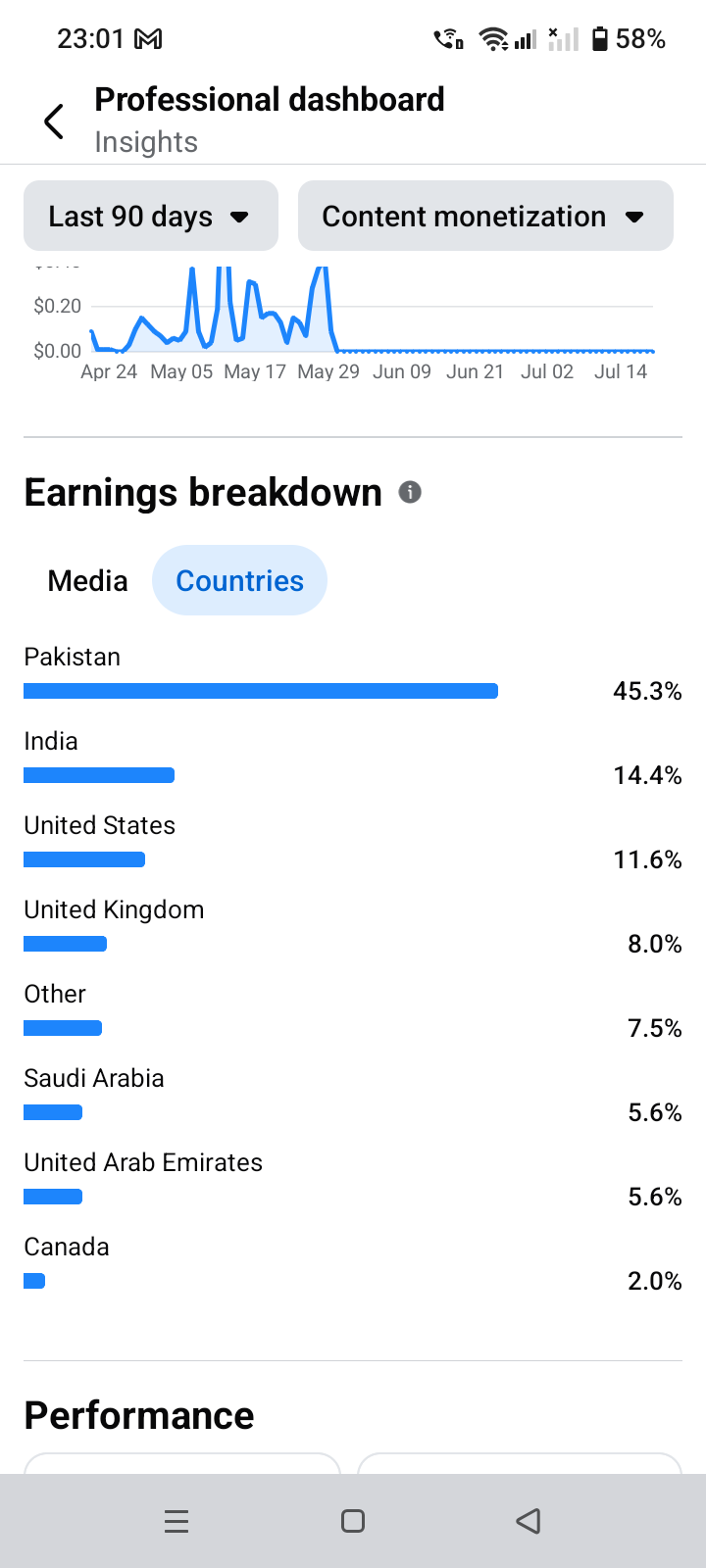Tap Android home square icon
This screenshot has height=1568, width=706.
tap(353, 1521)
